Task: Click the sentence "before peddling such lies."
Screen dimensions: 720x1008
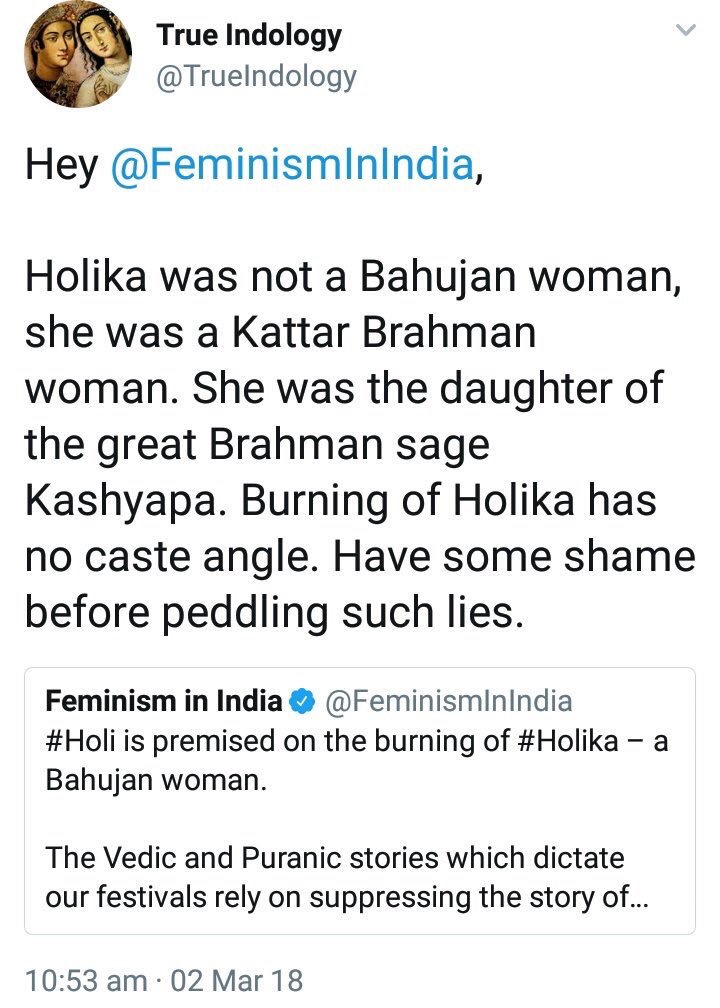Action: (x=273, y=612)
